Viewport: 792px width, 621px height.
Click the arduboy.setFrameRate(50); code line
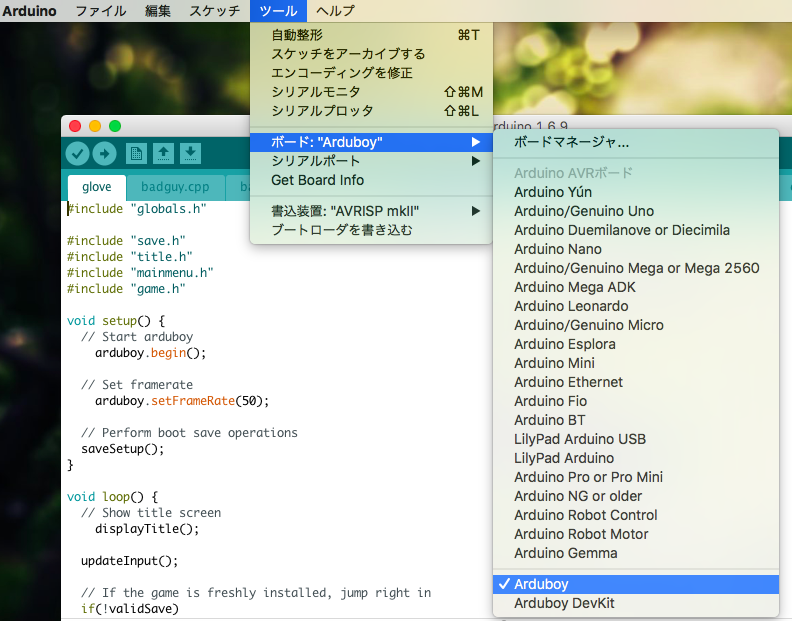pos(182,401)
